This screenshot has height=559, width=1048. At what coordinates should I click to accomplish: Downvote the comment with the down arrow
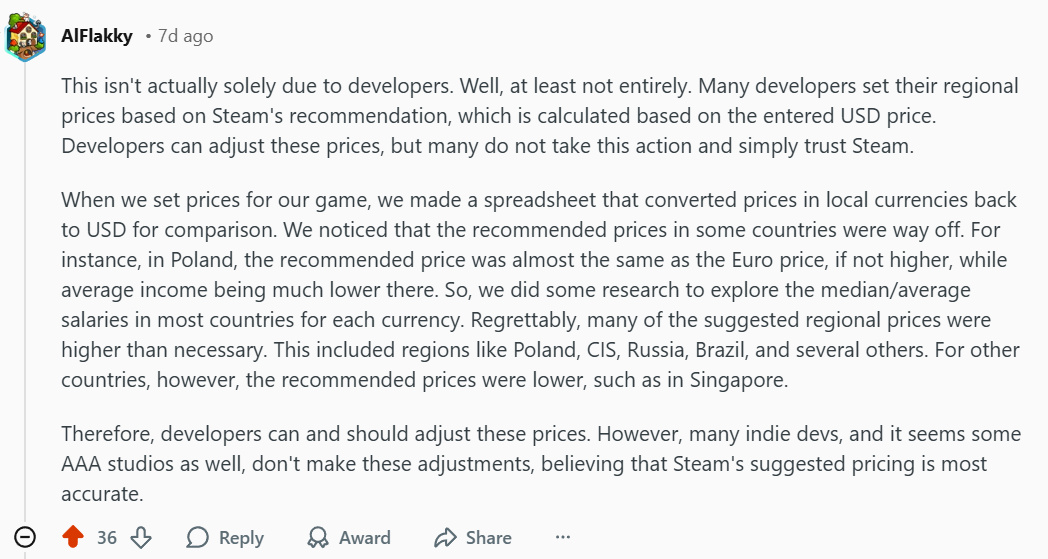pyautogui.click(x=141, y=538)
